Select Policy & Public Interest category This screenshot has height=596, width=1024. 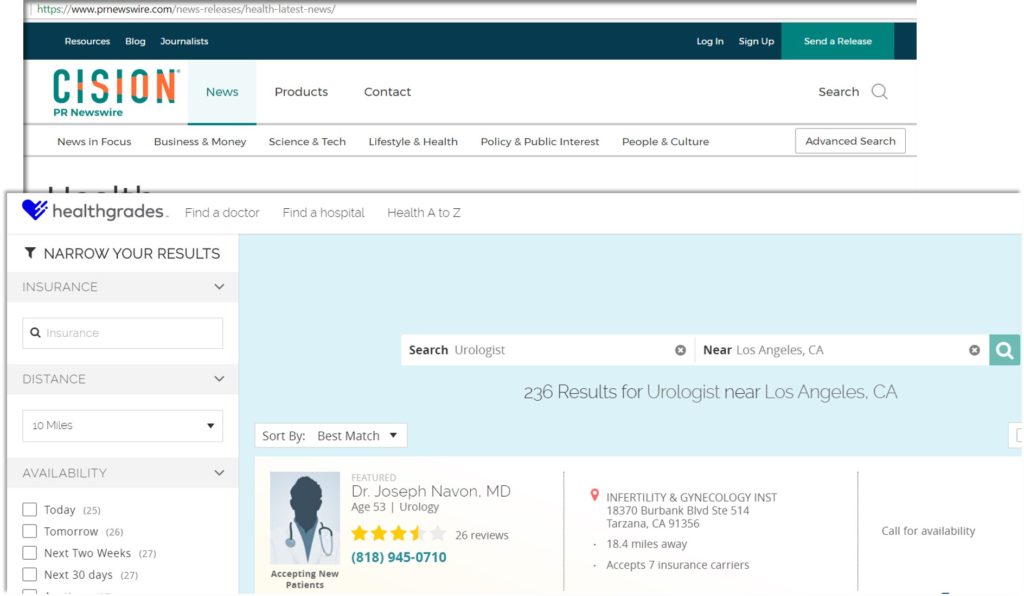pos(539,142)
